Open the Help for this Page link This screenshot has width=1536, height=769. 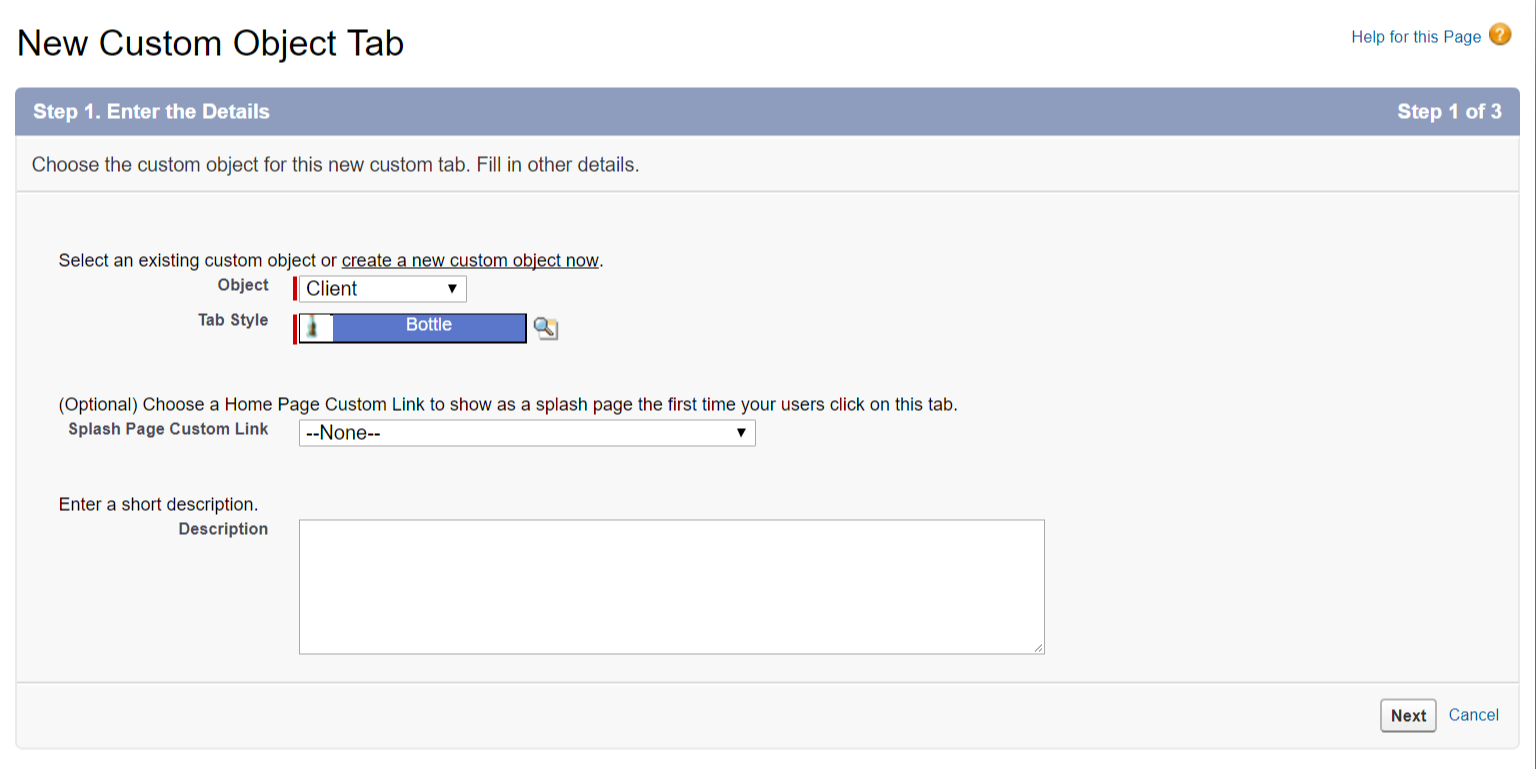[x=1415, y=36]
